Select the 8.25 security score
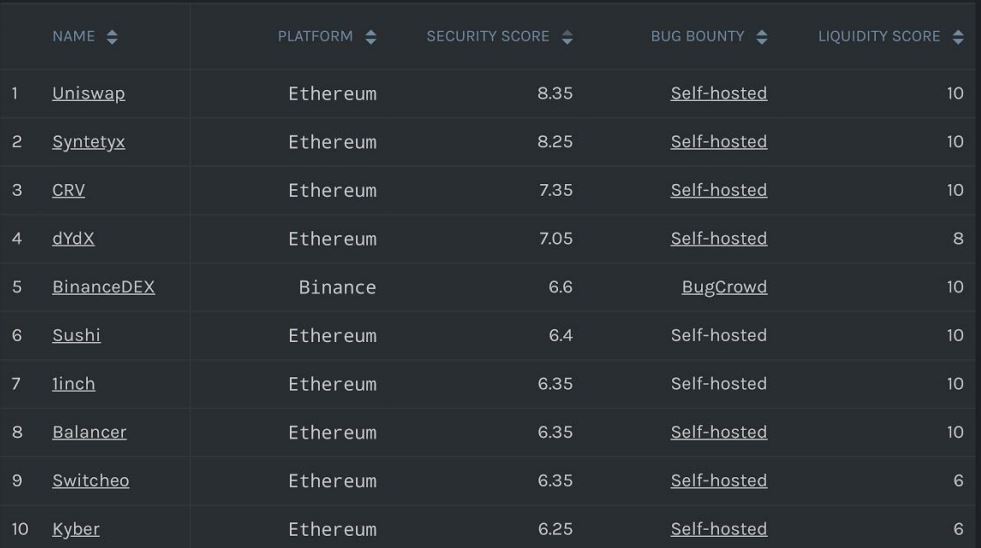Screen dimensions: 981x548 tap(555, 142)
